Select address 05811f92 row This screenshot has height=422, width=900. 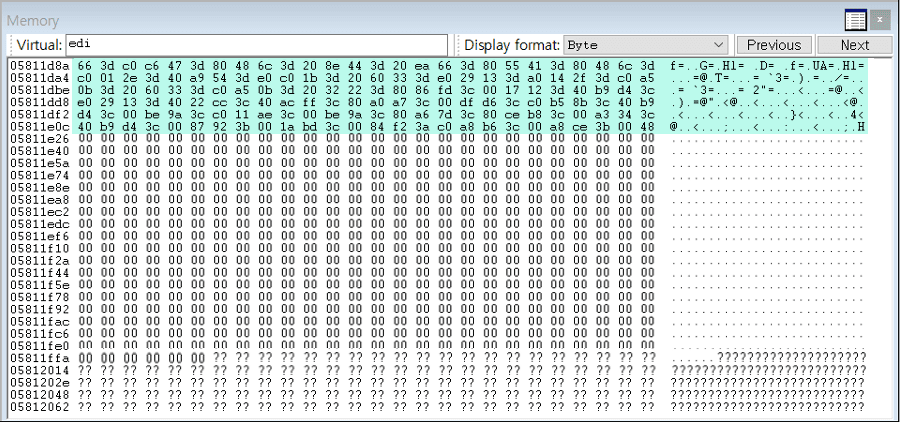pos(438,309)
